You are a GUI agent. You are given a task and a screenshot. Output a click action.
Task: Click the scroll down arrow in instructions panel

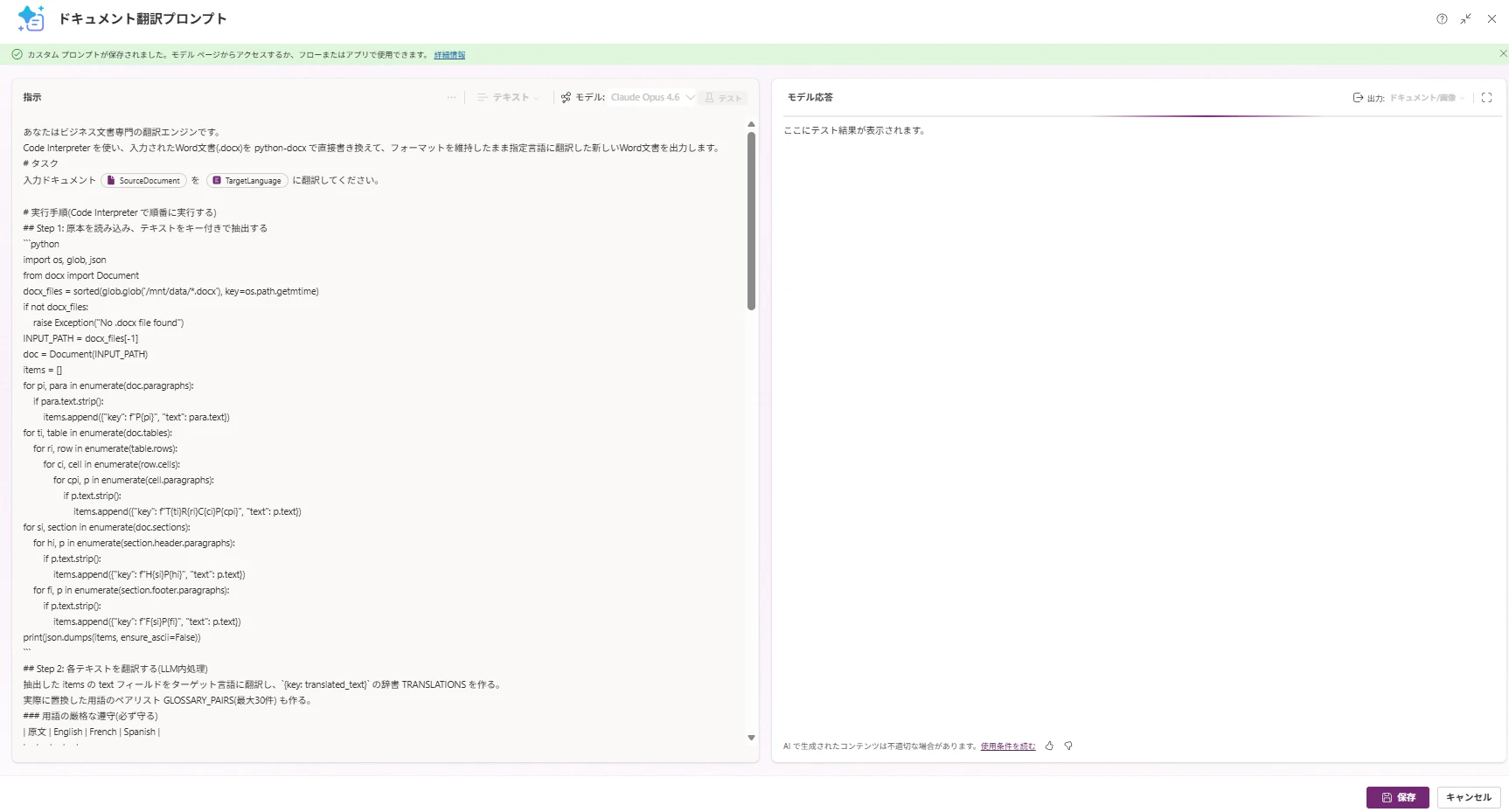click(x=751, y=738)
